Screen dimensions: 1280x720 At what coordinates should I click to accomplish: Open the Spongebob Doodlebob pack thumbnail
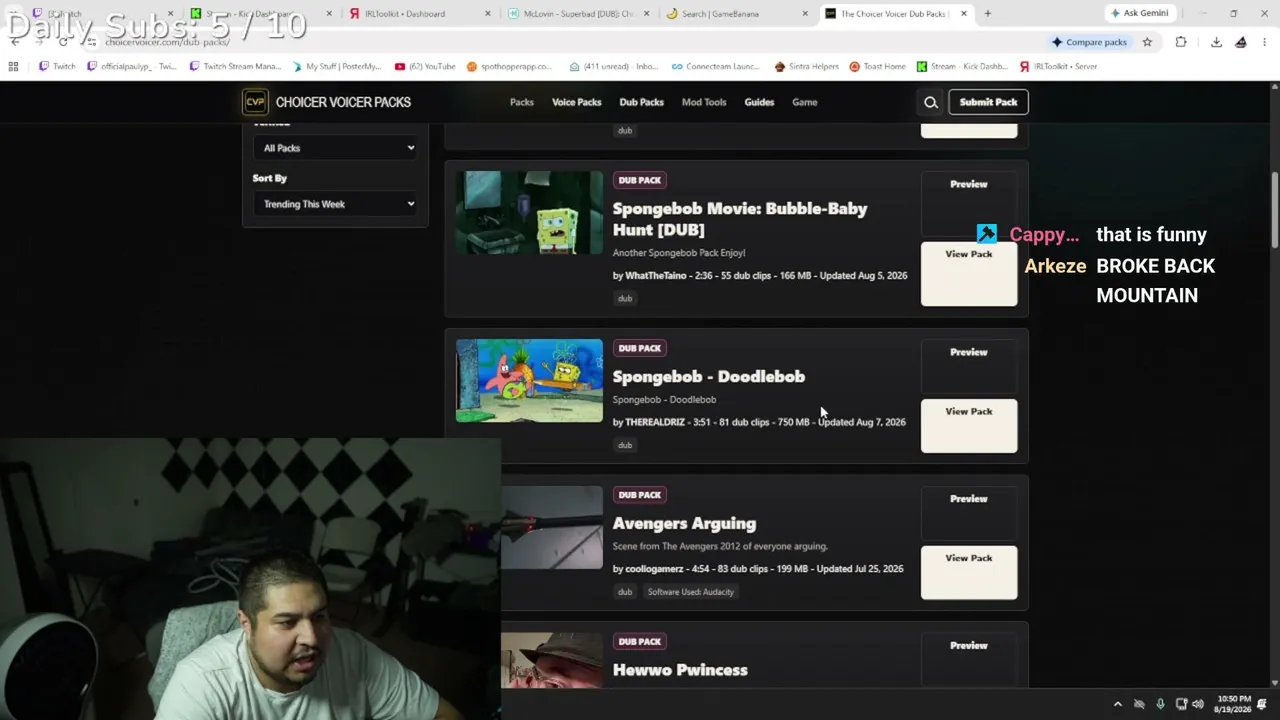point(530,380)
